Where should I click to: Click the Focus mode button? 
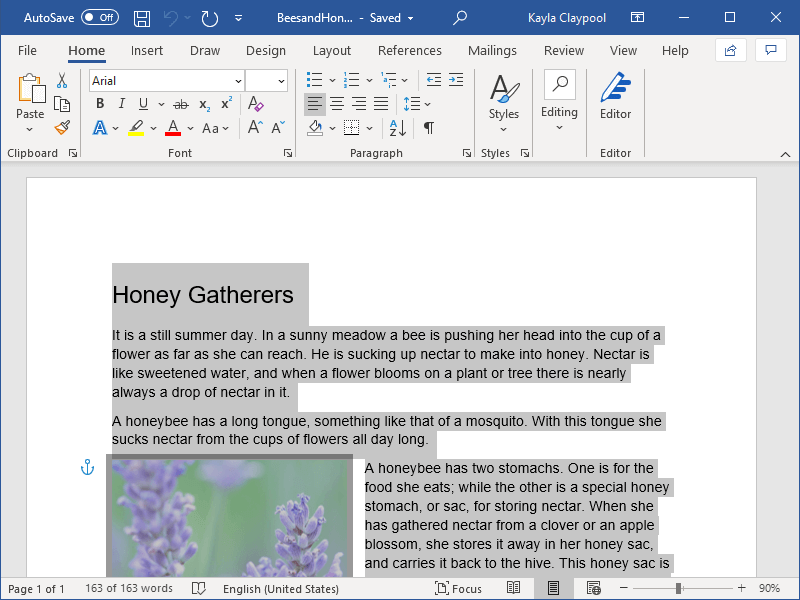click(459, 589)
